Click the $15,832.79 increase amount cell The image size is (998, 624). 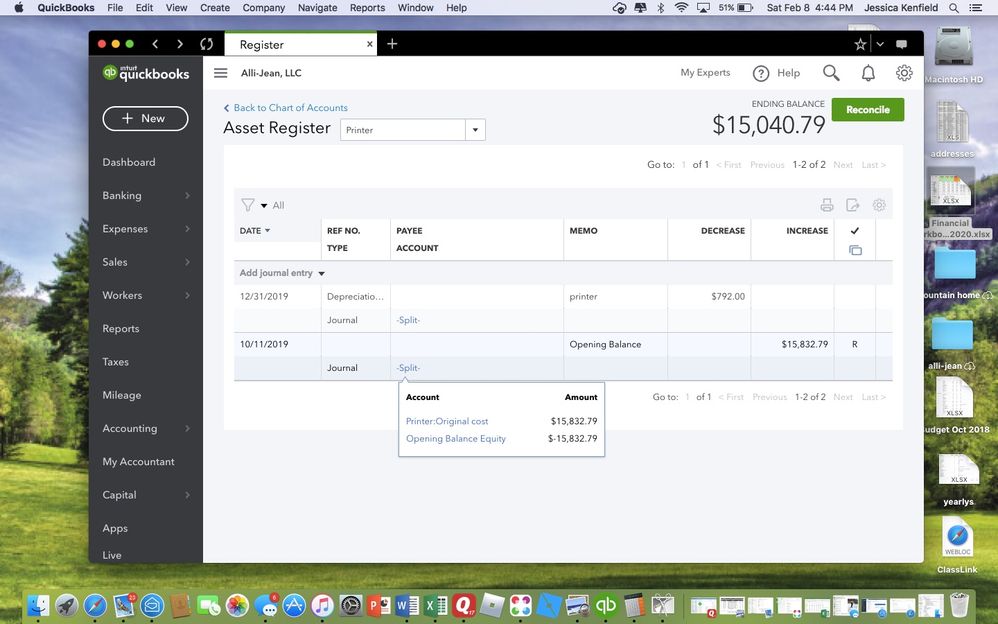tap(792, 344)
